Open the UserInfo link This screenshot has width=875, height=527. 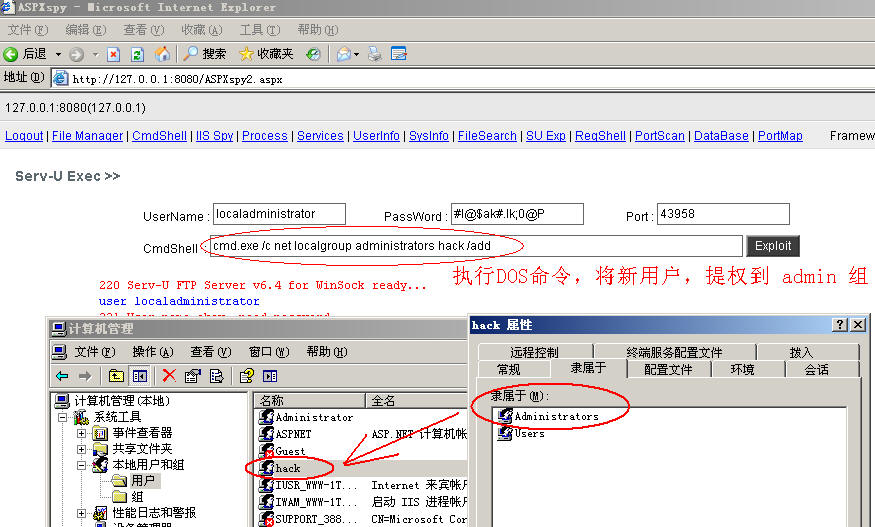tap(376, 136)
